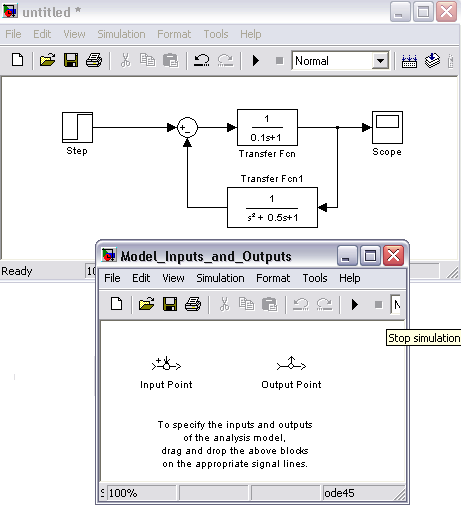
Task: Select the Step block
Action: click(77, 127)
